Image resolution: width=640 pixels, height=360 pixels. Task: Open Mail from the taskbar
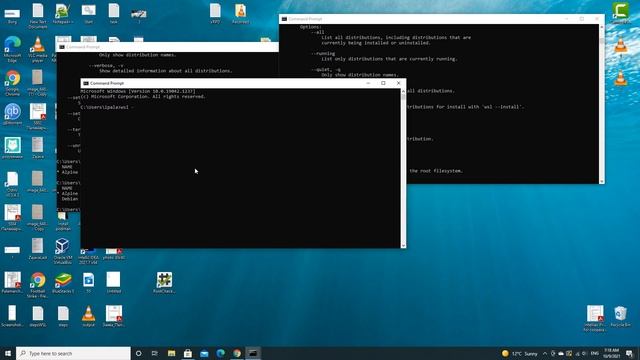tap(204, 353)
